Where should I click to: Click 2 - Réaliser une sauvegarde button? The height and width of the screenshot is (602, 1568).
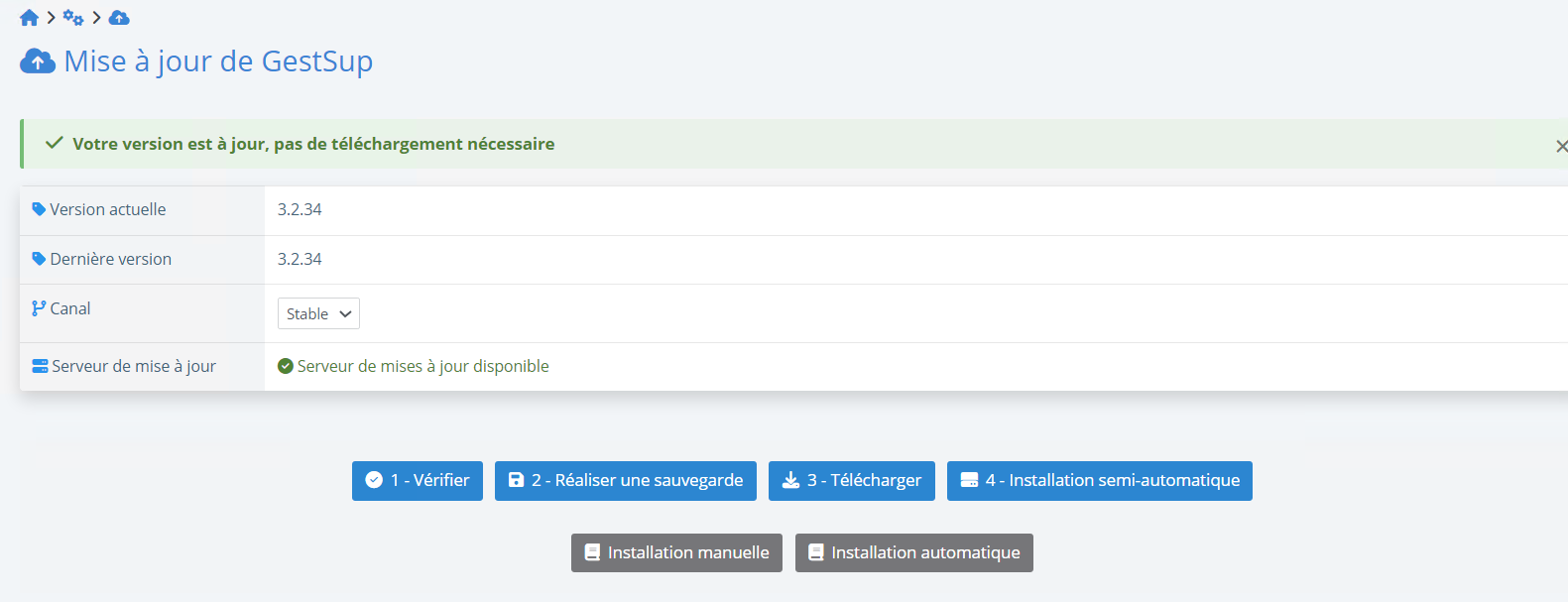point(626,481)
